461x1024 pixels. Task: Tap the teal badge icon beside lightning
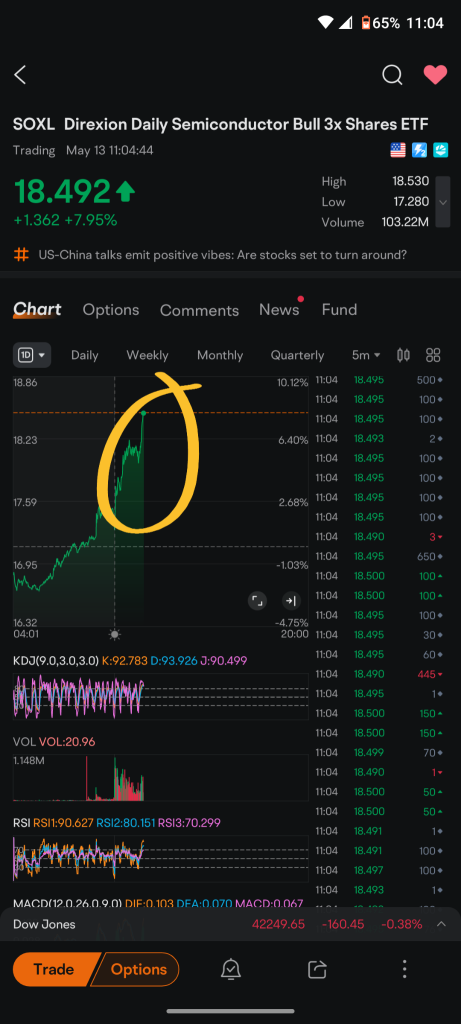pos(440,151)
